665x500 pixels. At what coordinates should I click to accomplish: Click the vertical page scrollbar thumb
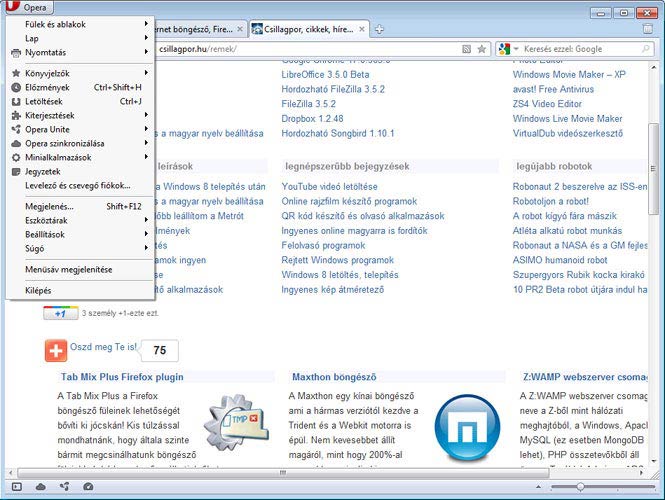[653, 168]
